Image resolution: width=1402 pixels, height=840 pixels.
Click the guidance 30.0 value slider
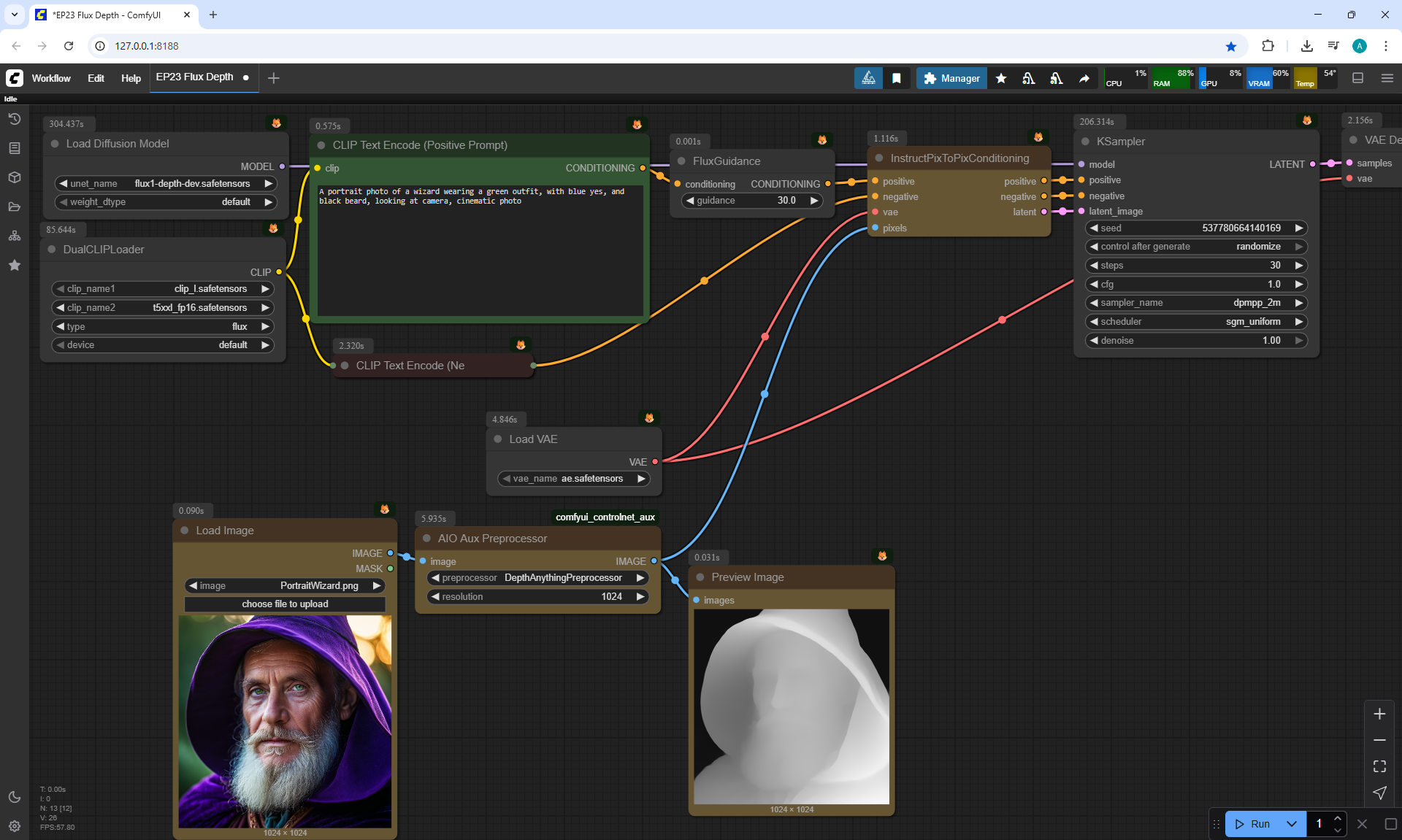point(752,201)
